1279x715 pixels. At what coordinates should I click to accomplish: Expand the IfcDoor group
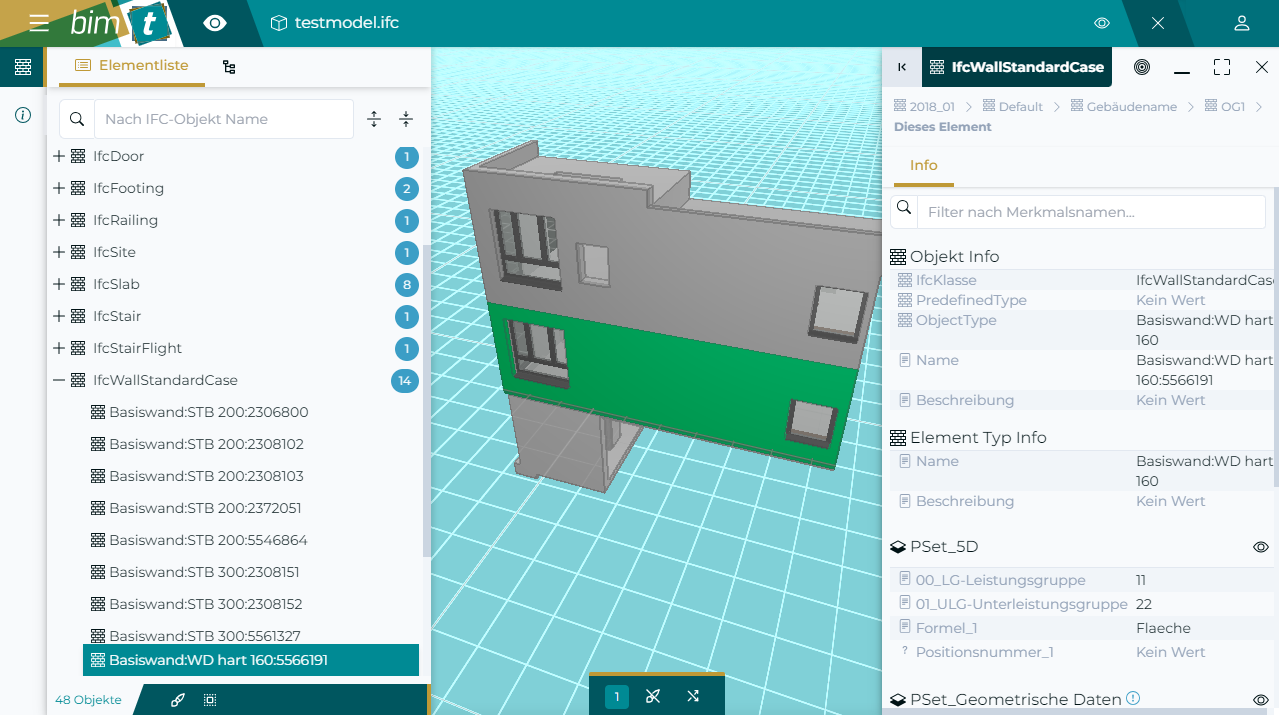pyautogui.click(x=59, y=156)
